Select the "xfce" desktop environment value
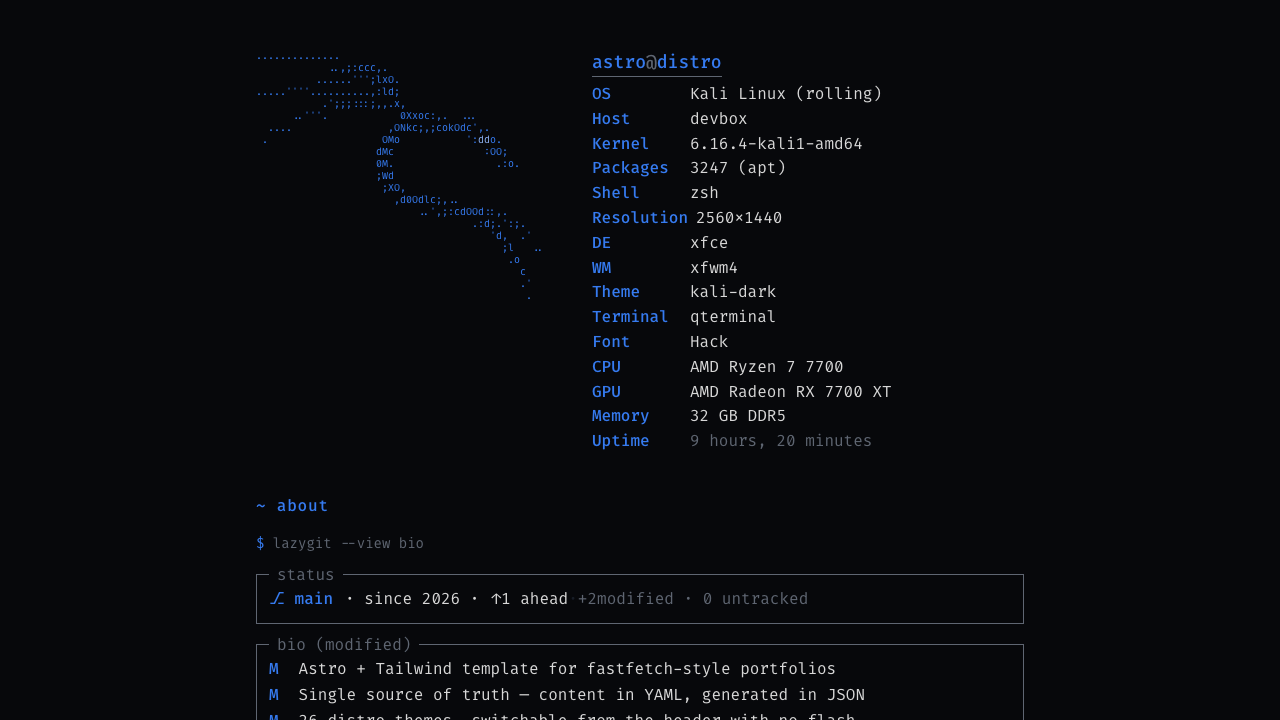The image size is (1280, 720). tap(709, 243)
